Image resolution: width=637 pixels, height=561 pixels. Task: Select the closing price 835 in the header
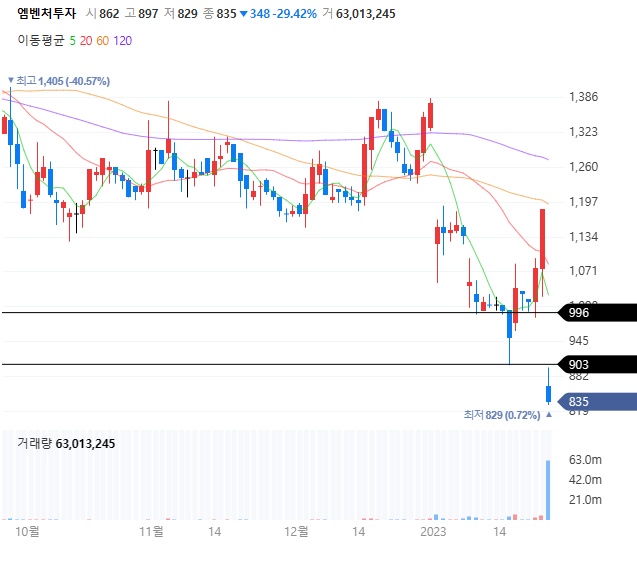pyautogui.click(x=226, y=14)
